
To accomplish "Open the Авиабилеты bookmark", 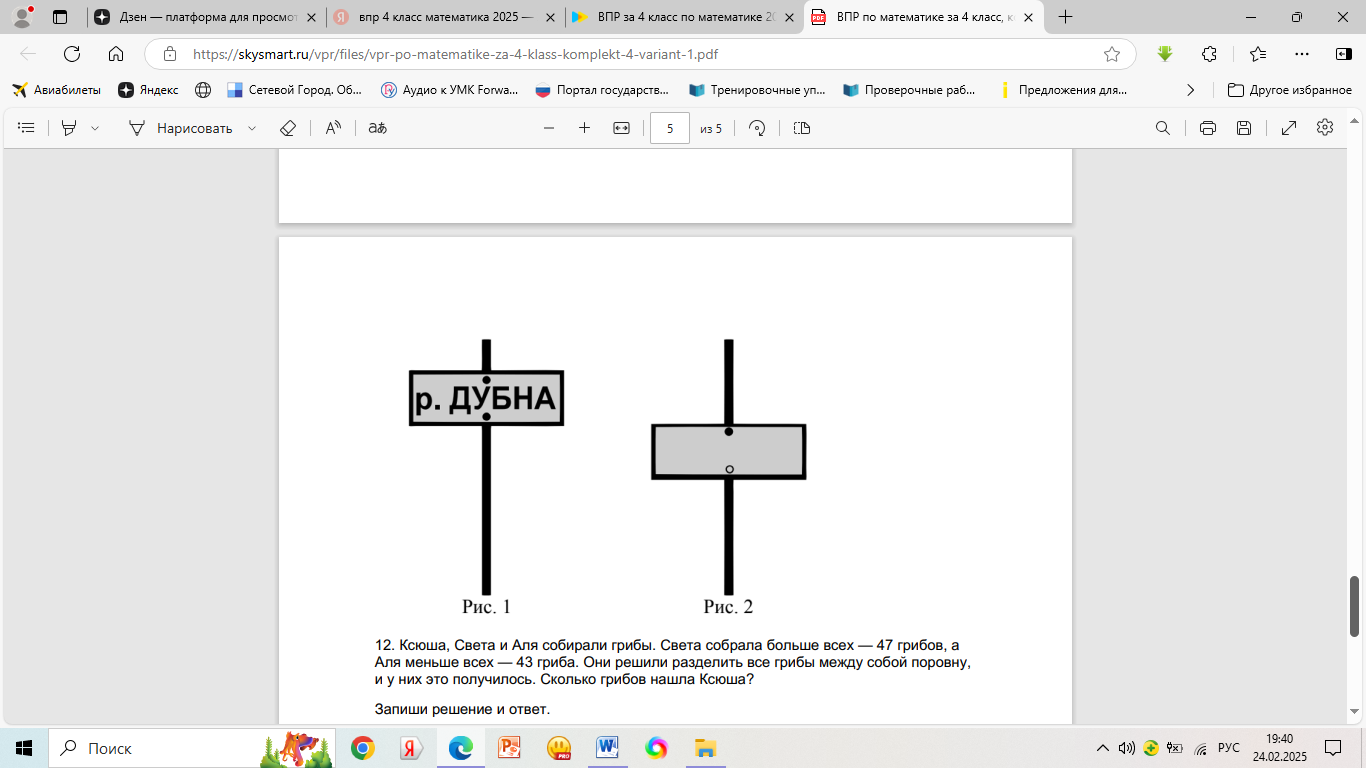I will click(x=57, y=90).
